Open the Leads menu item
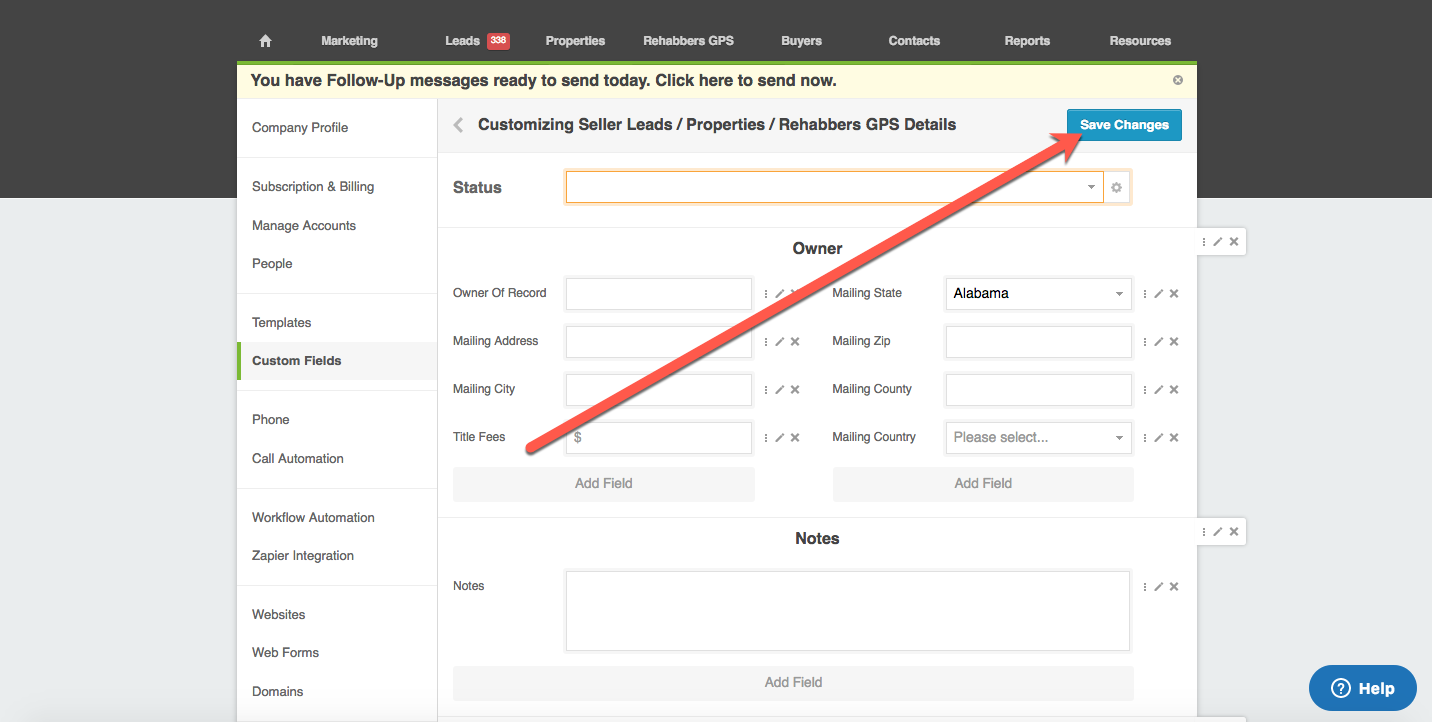The image size is (1432, 722). [463, 41]
